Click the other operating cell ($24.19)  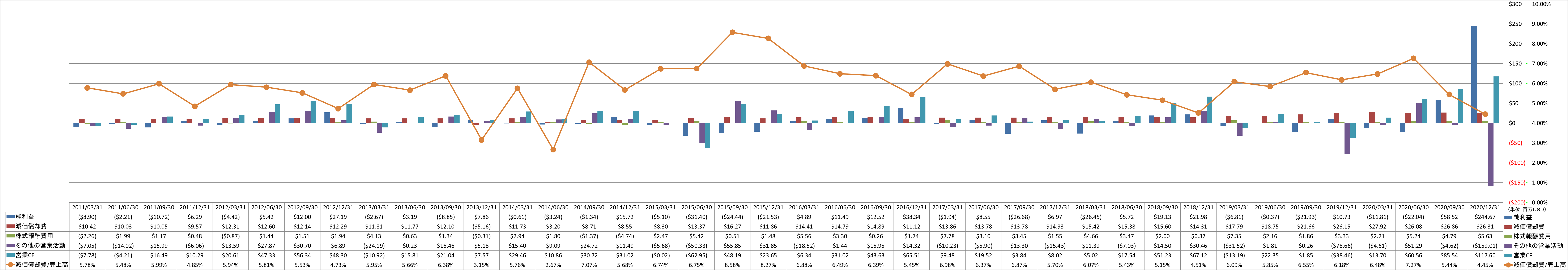[x=374, y=246]
